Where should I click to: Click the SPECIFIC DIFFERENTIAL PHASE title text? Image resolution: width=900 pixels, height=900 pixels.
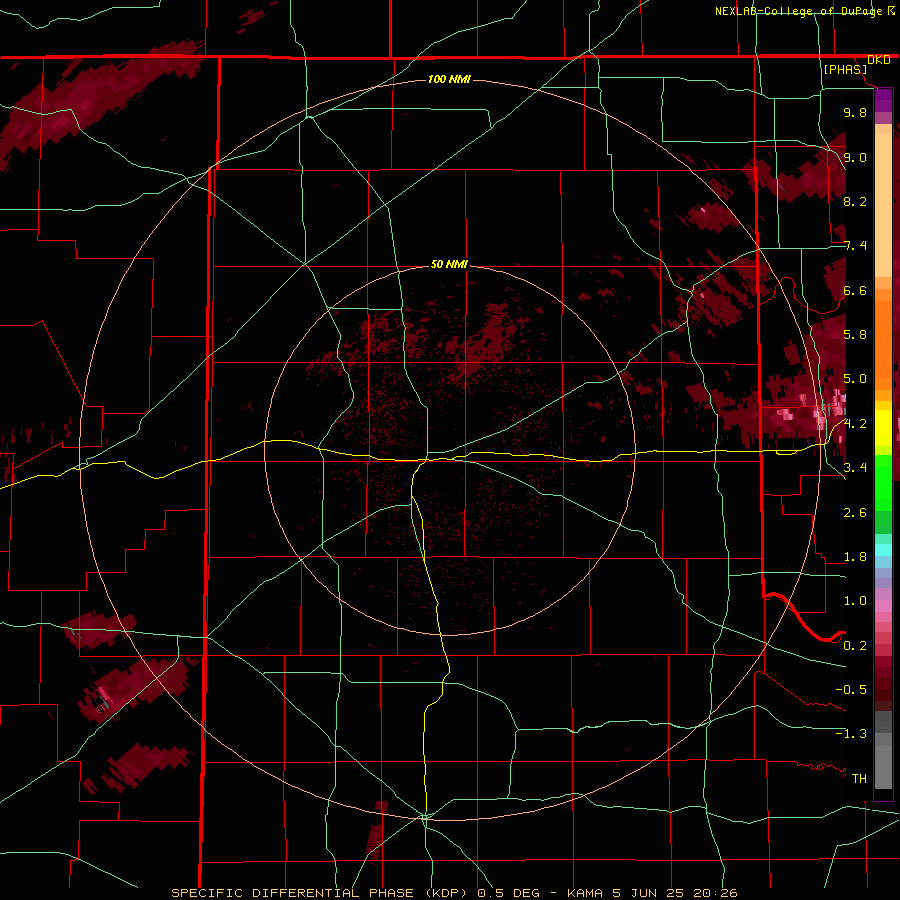click(x=292, y=893)
